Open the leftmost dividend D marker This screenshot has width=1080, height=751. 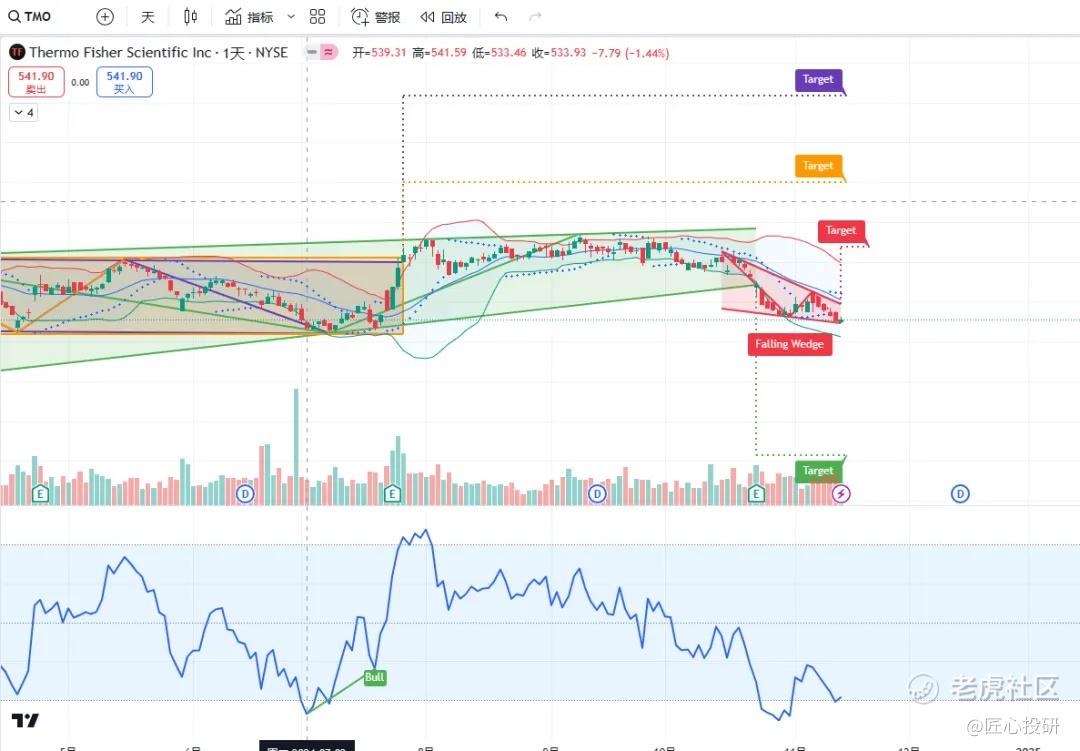[x=245, y=493]
